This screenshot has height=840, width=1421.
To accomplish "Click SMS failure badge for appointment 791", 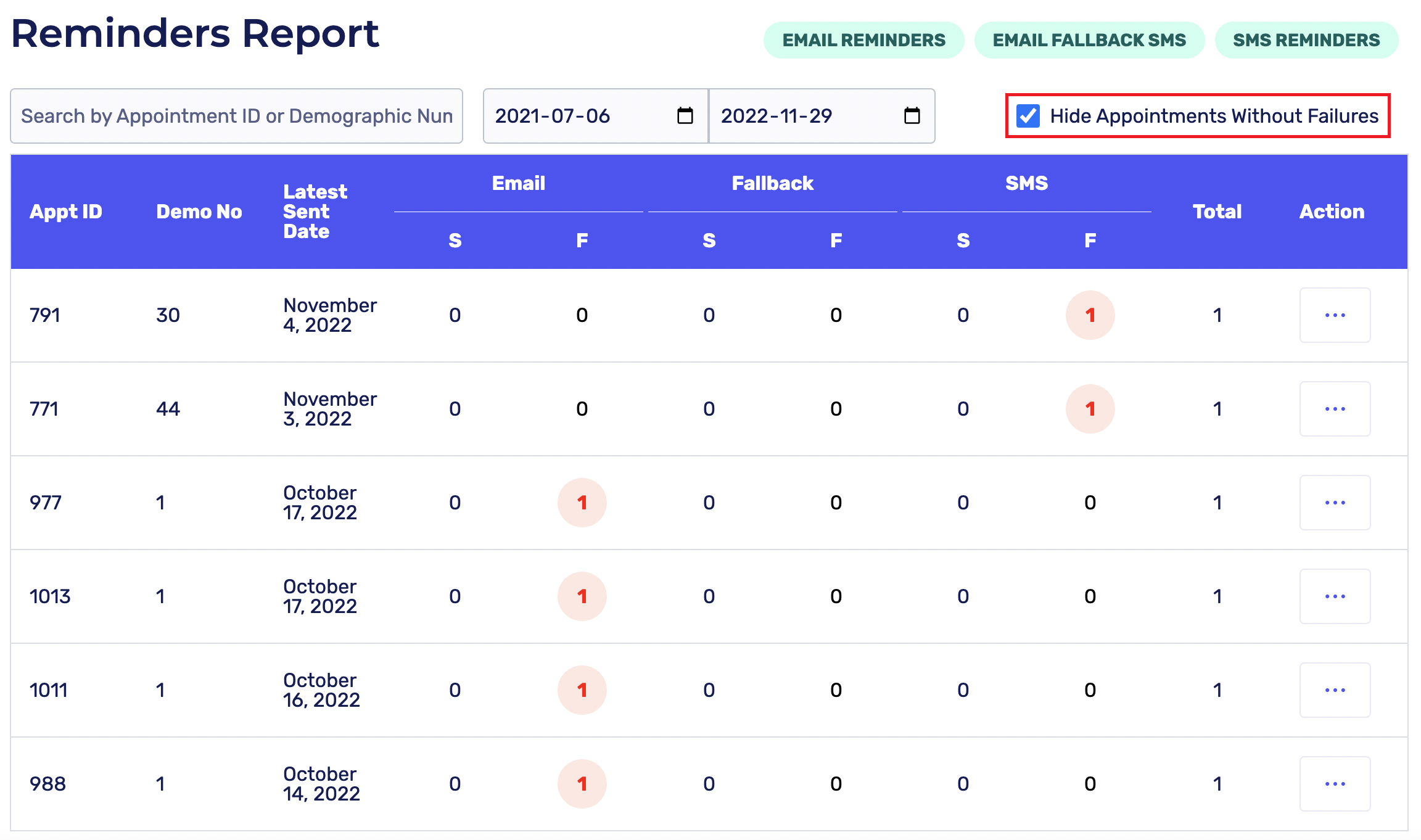I will tap(1090, 315).
